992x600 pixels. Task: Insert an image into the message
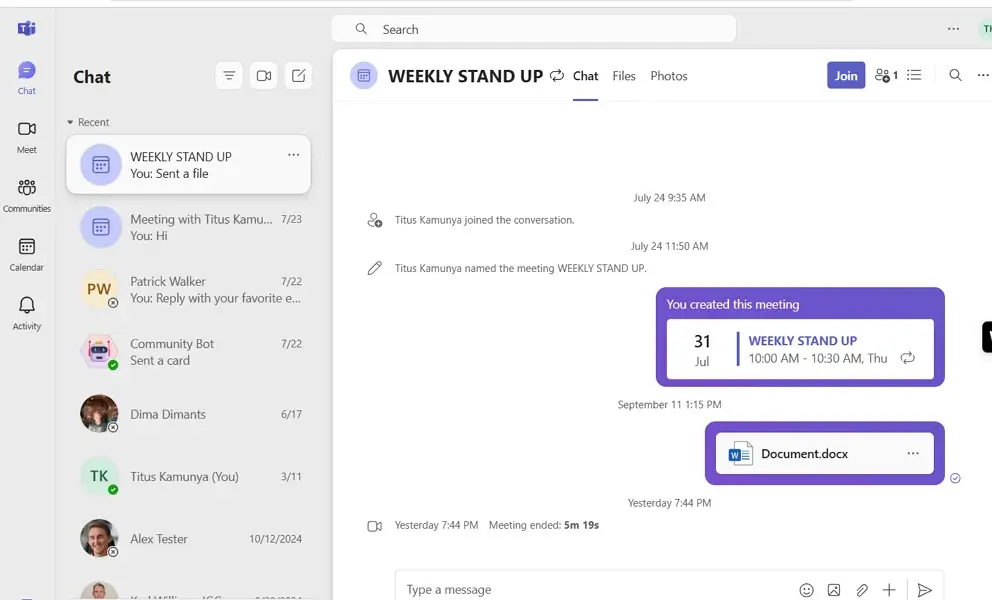click(834, 590)
